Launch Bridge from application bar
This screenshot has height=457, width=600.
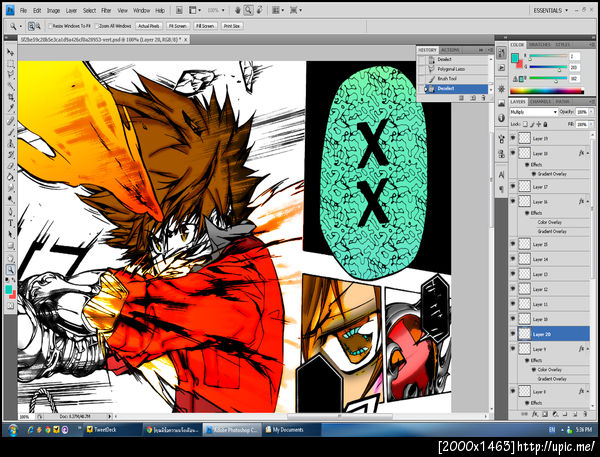tap(179, 10)
